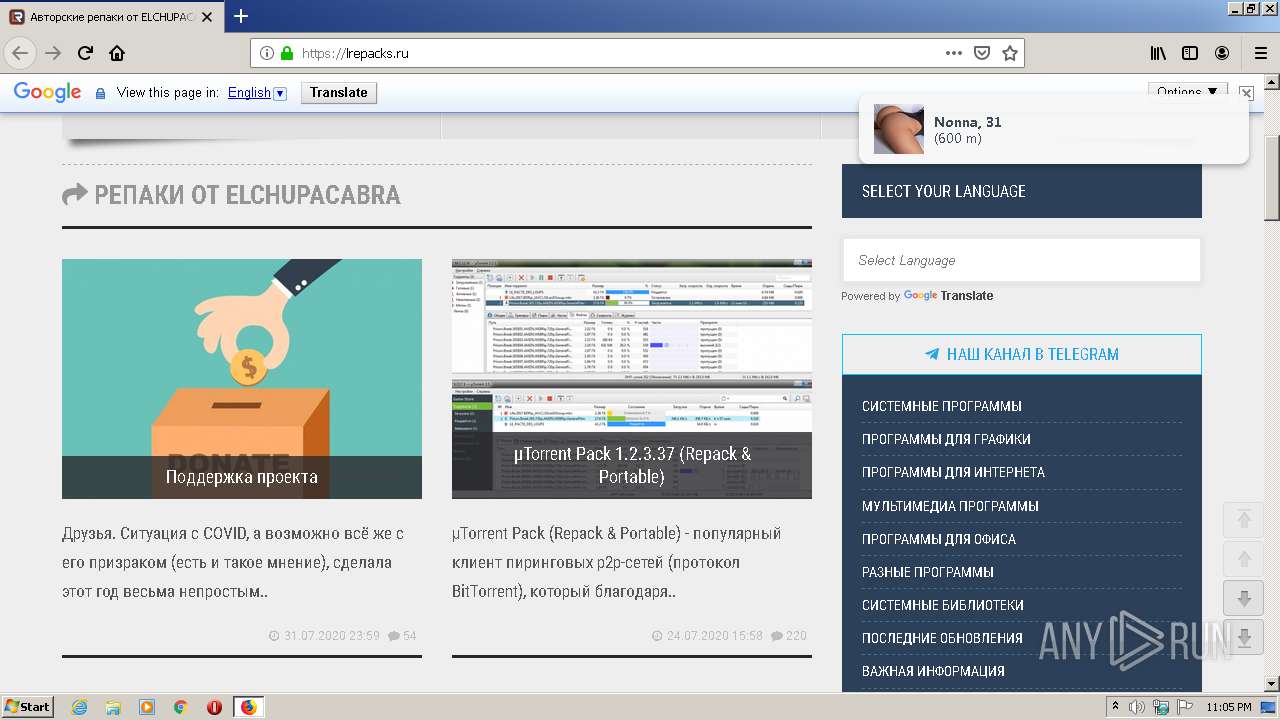Show hidden system tray icons

1116,707
